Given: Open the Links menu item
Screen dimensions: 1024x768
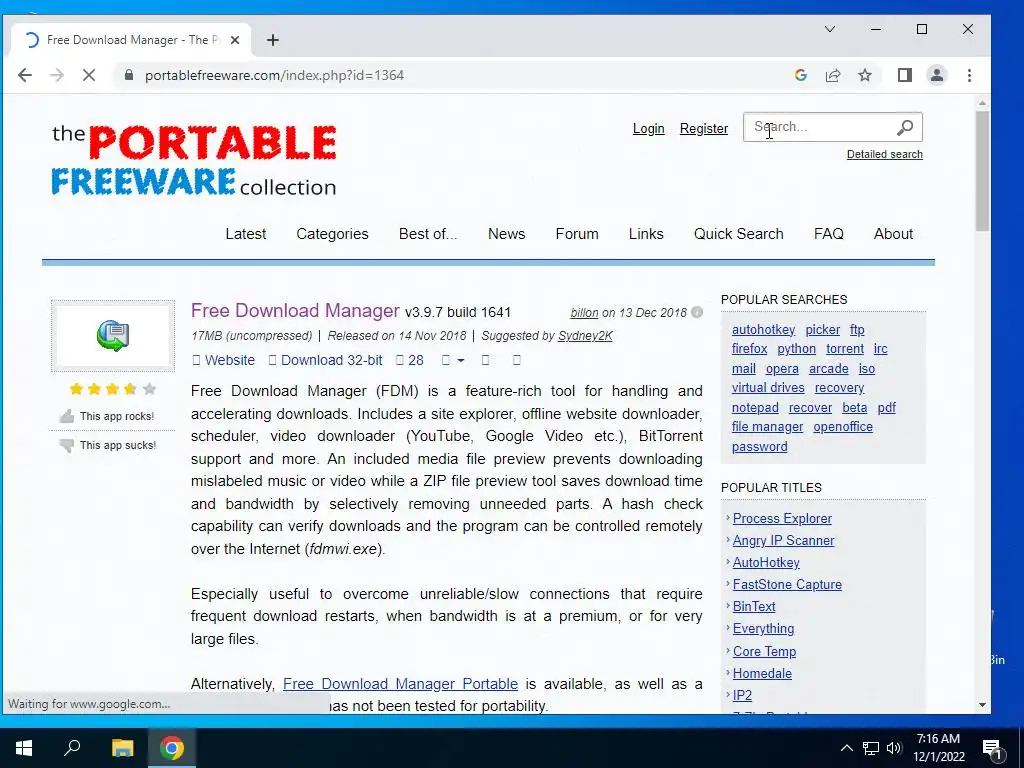Looking at the screenshot, I should pos(646,234).
